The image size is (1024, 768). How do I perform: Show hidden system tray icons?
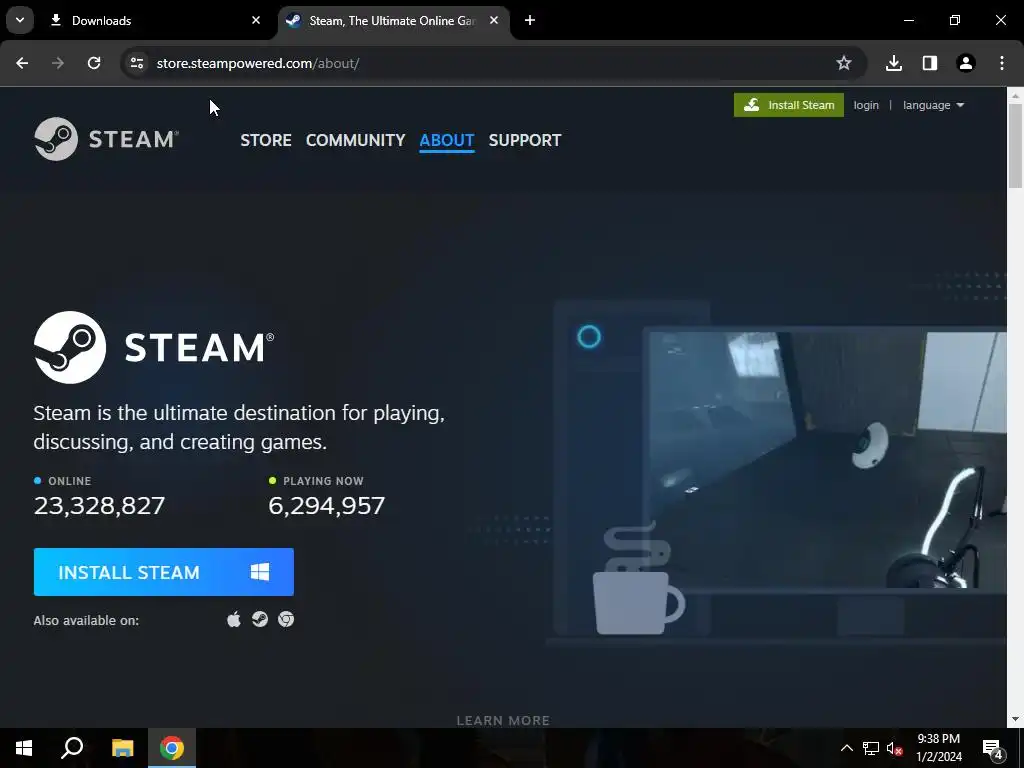(x=846, y=748)
